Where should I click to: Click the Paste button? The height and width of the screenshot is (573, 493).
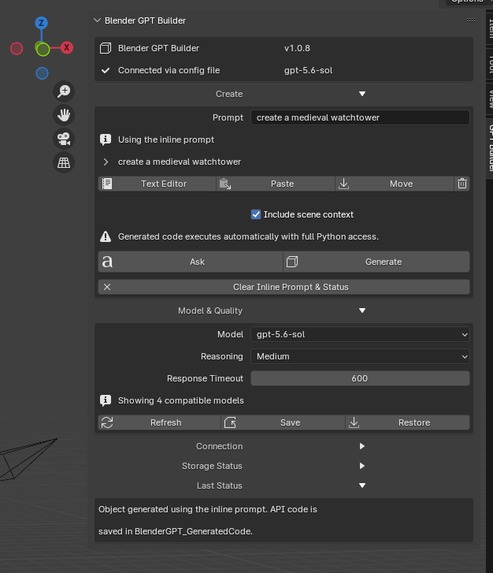click(276, 183)
